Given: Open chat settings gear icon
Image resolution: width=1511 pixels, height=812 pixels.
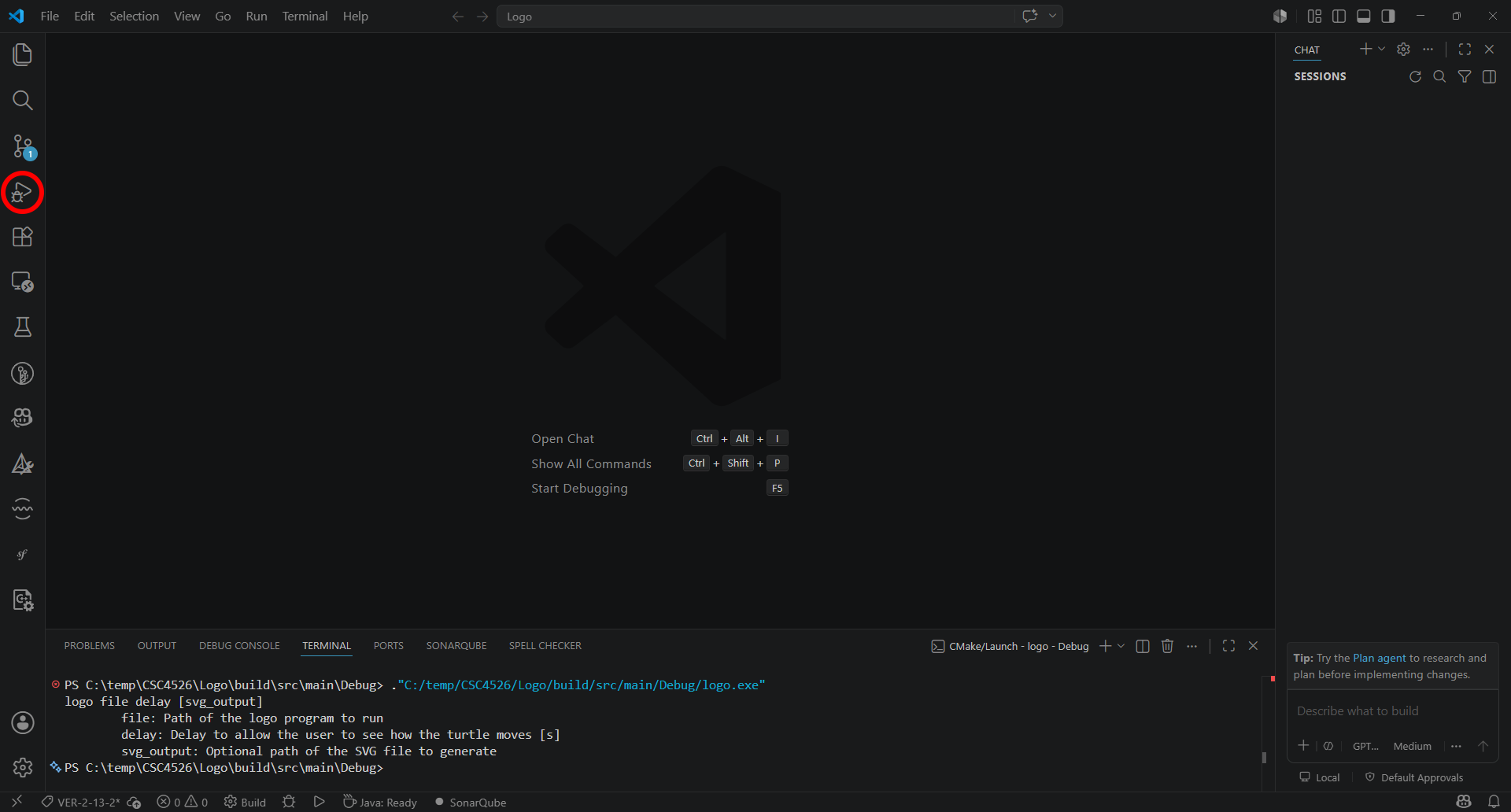Looking at the screenshot, I should click(x=1403, y=49).
